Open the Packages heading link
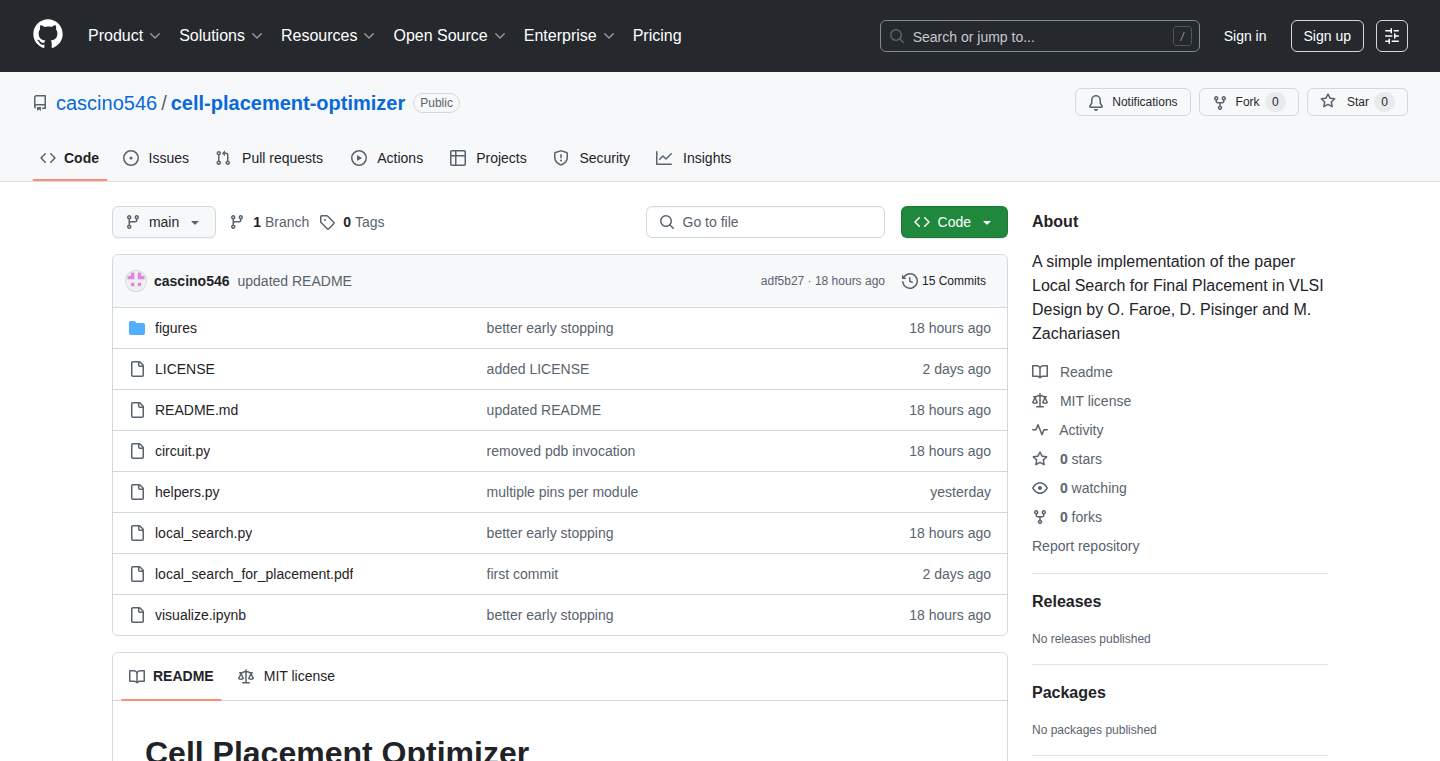Screen dimensions: 1440x761 (1069, 693)
